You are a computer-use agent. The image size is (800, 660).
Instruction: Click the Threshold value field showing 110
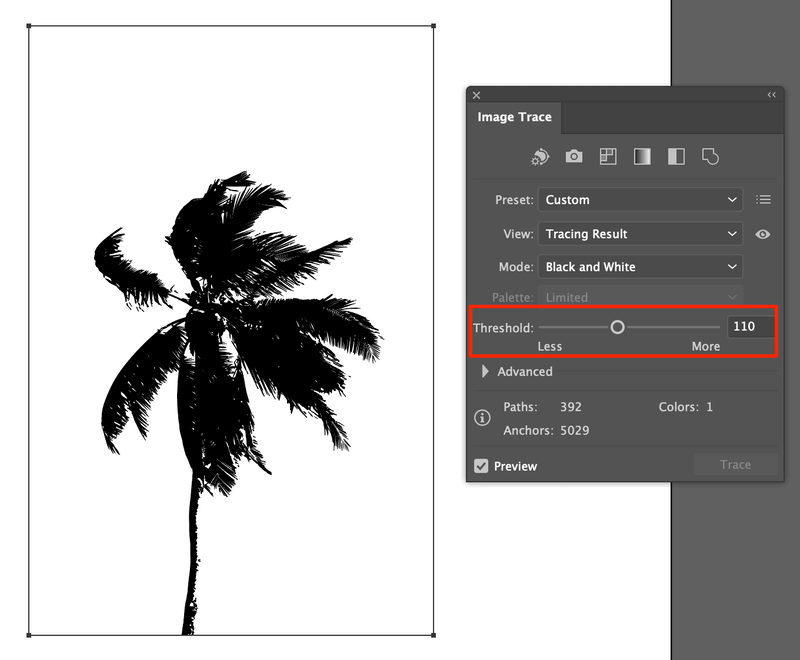click(750, 327)
